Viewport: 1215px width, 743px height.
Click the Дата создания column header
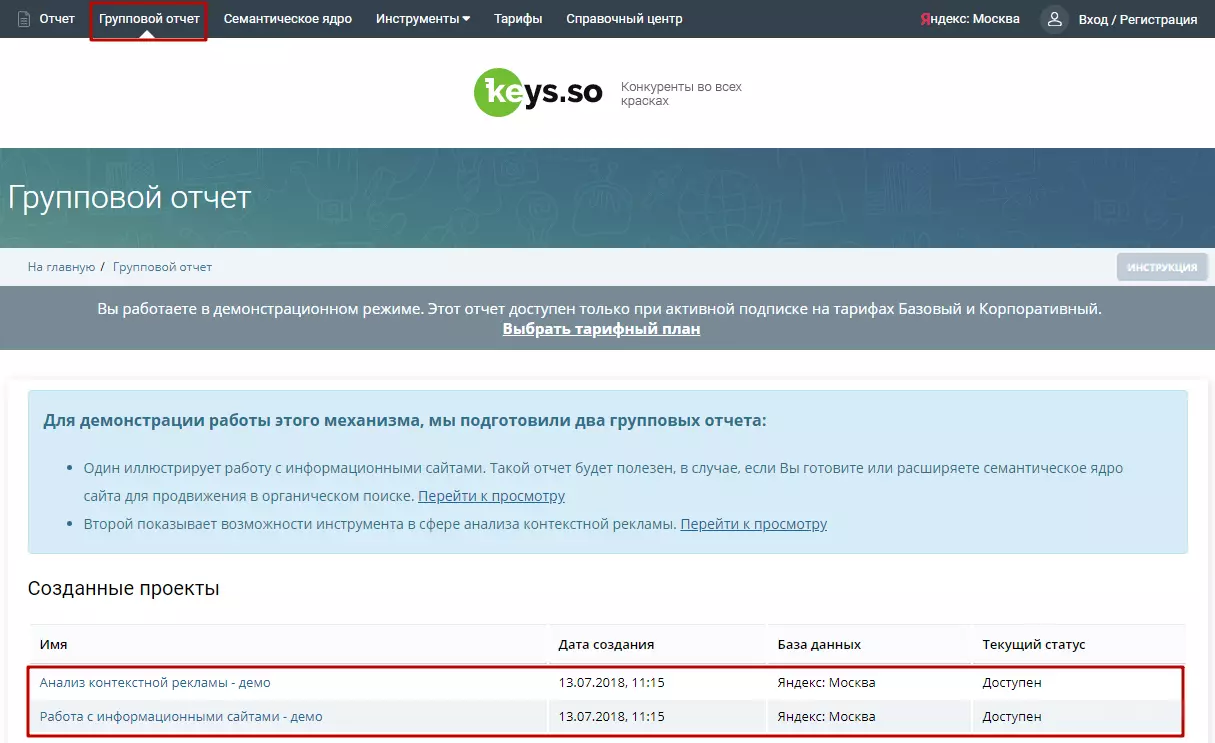pyautogui.click(x=606, y=645)
